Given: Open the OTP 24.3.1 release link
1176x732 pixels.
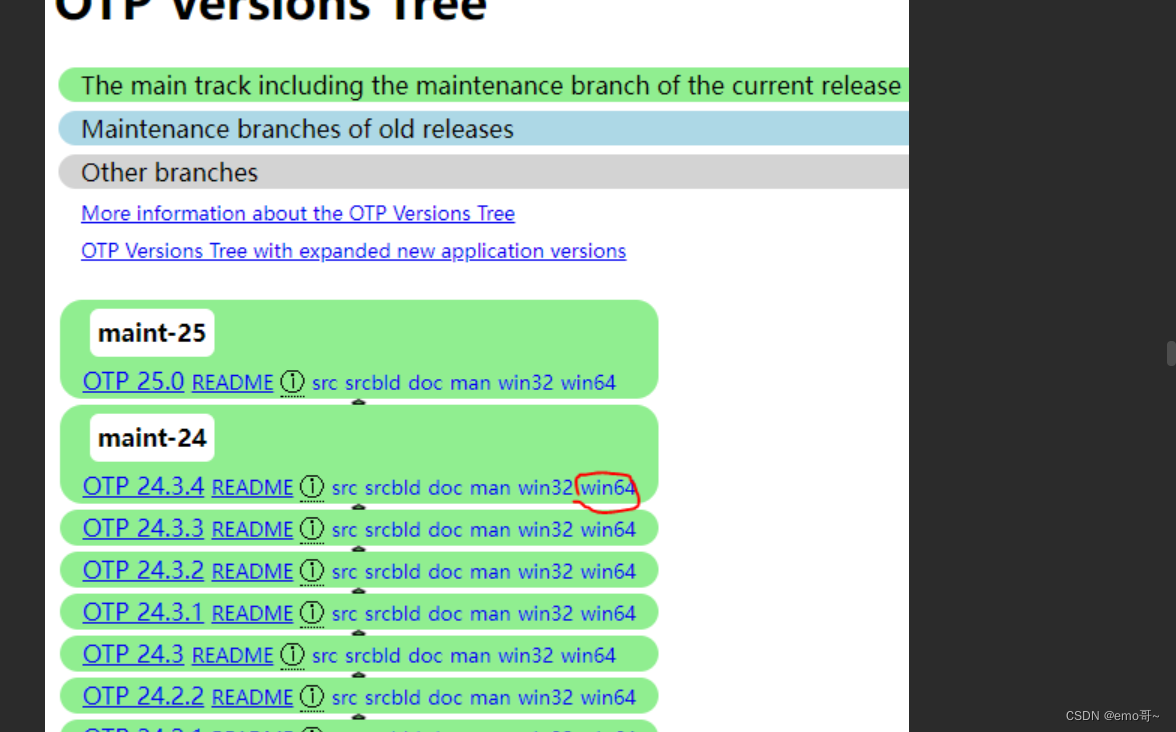Looking at the screenshot, I should [143, 613].
